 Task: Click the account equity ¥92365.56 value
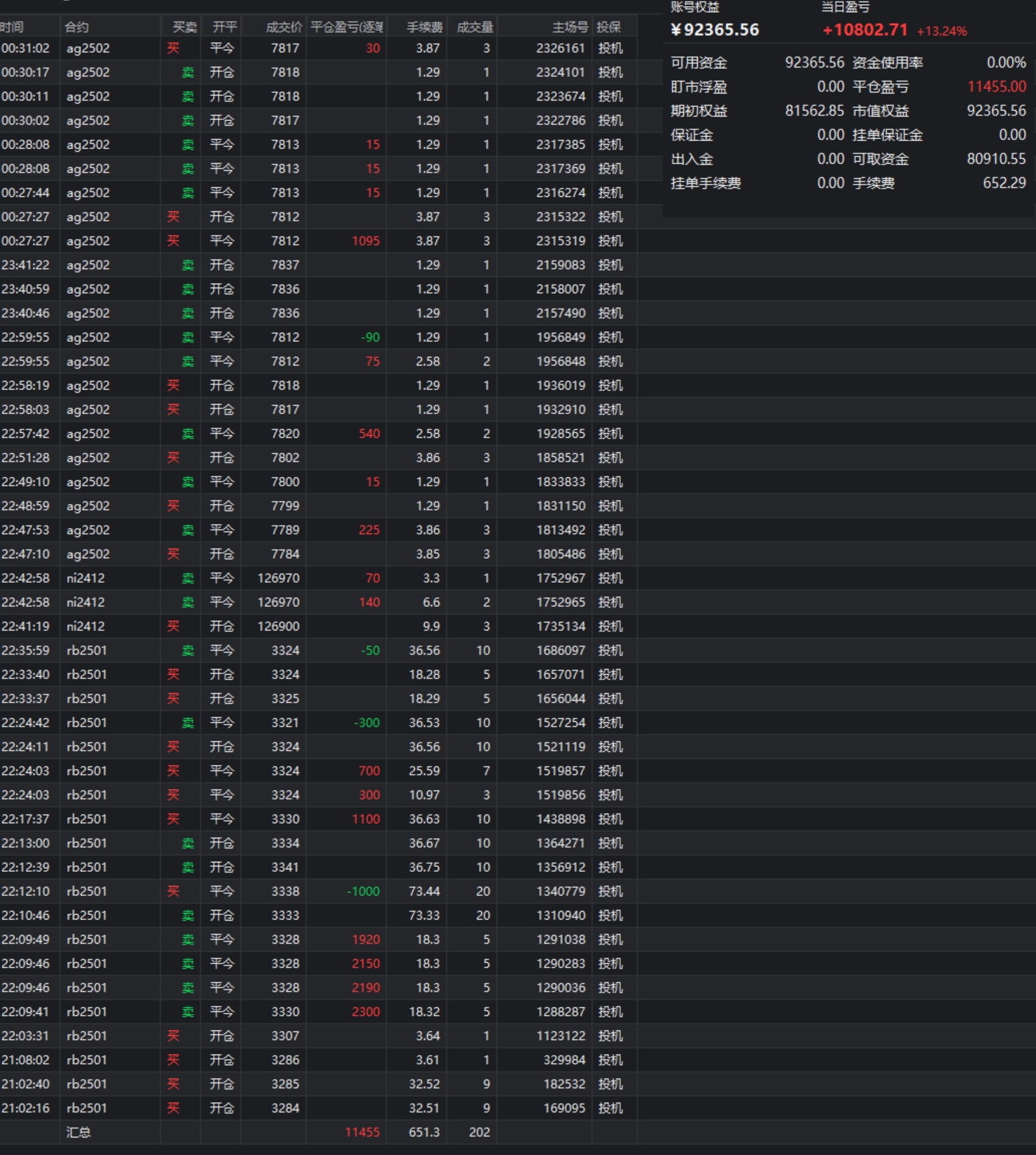tap(715, 30)
